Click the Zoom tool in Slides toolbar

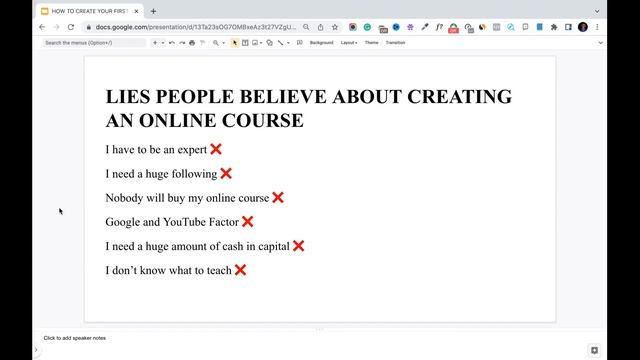coord(216,42)
